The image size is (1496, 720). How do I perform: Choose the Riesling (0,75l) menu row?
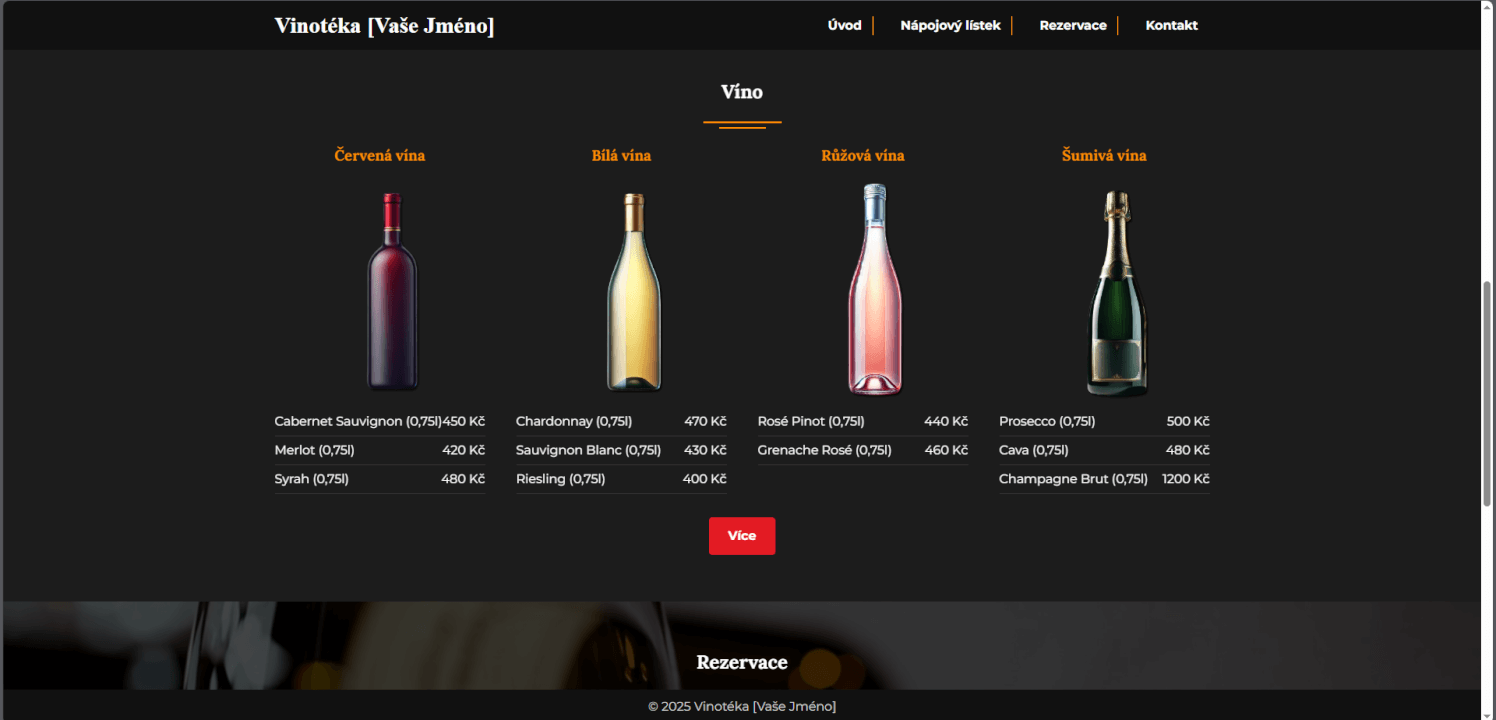click(560, 480)
